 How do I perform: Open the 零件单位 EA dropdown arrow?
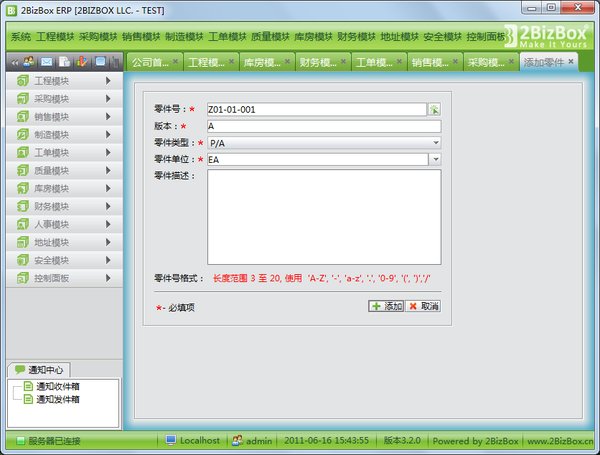tap(435, 159)
